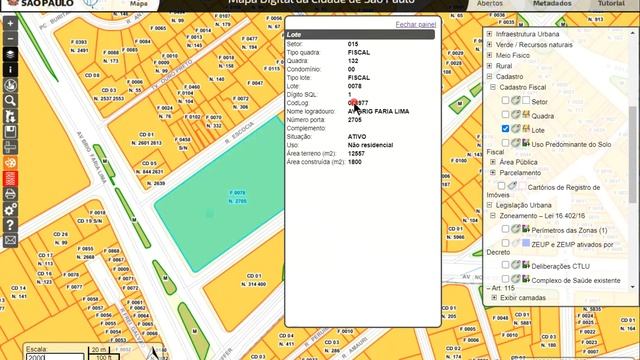Image resolution: width=640 pixels, height=360 pixels.
Task: Open the download data tool
Action: tap(10, 85)
